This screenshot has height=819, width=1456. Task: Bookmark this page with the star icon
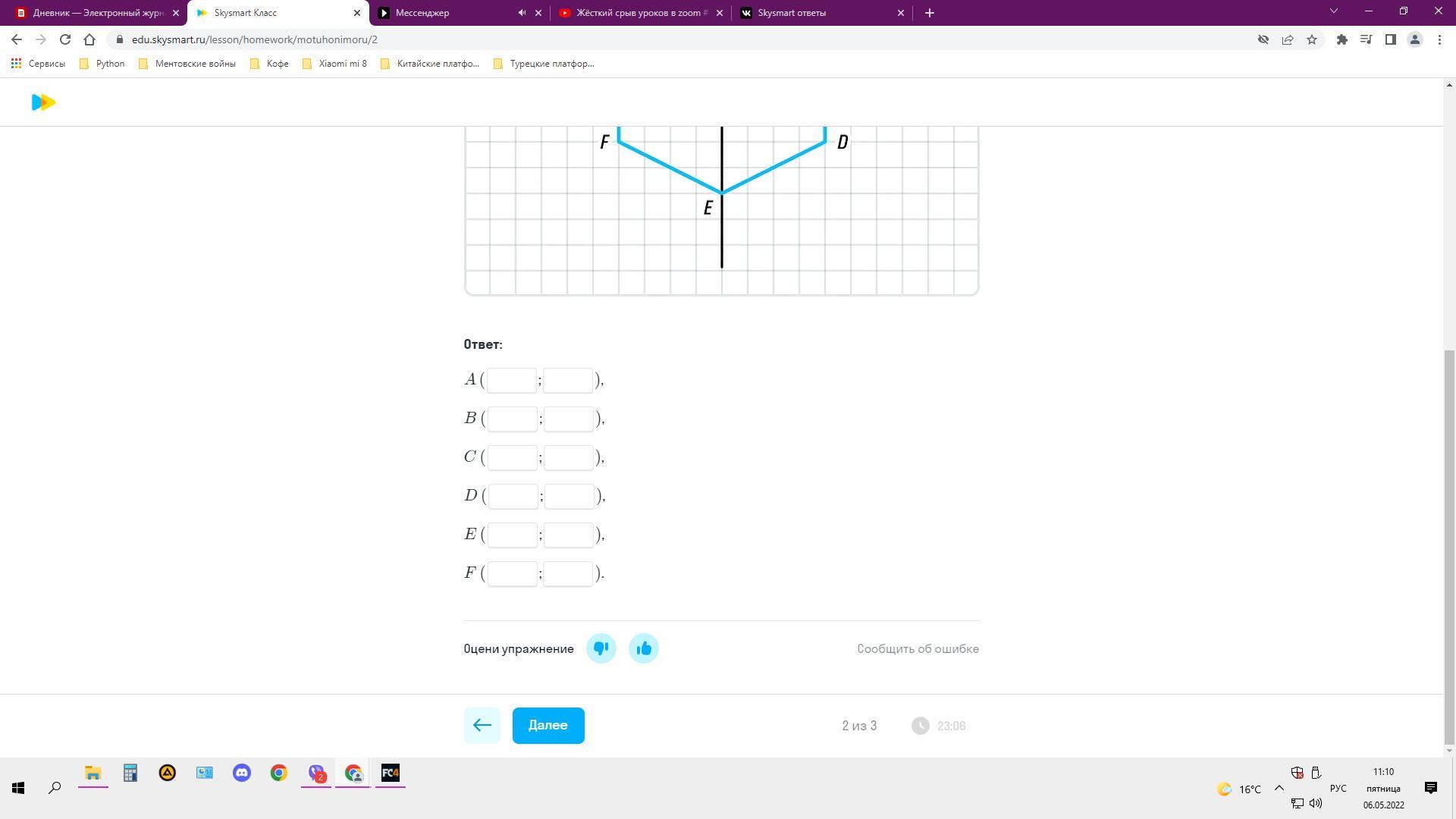point(1312,39)
